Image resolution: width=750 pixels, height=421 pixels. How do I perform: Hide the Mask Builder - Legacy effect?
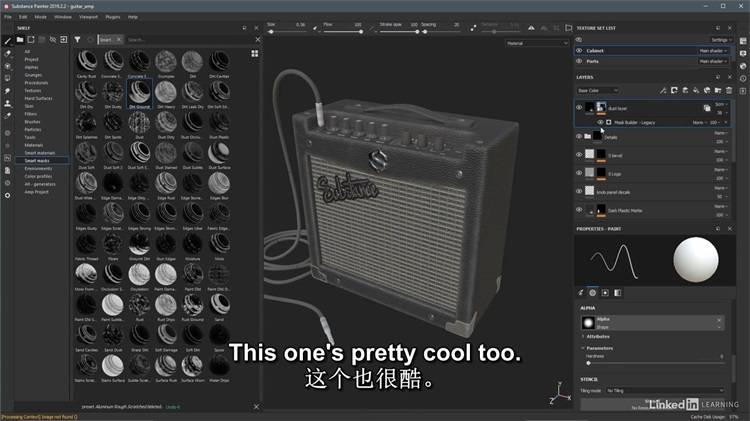point(600,122)
